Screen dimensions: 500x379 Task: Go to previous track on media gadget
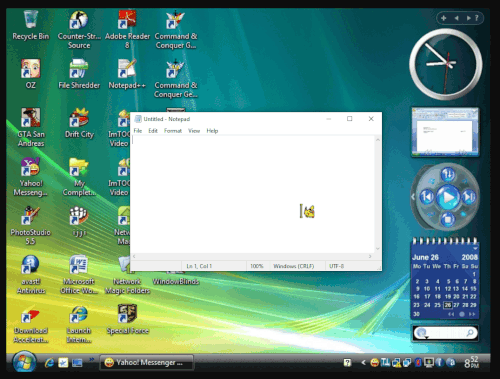[427, 197]
